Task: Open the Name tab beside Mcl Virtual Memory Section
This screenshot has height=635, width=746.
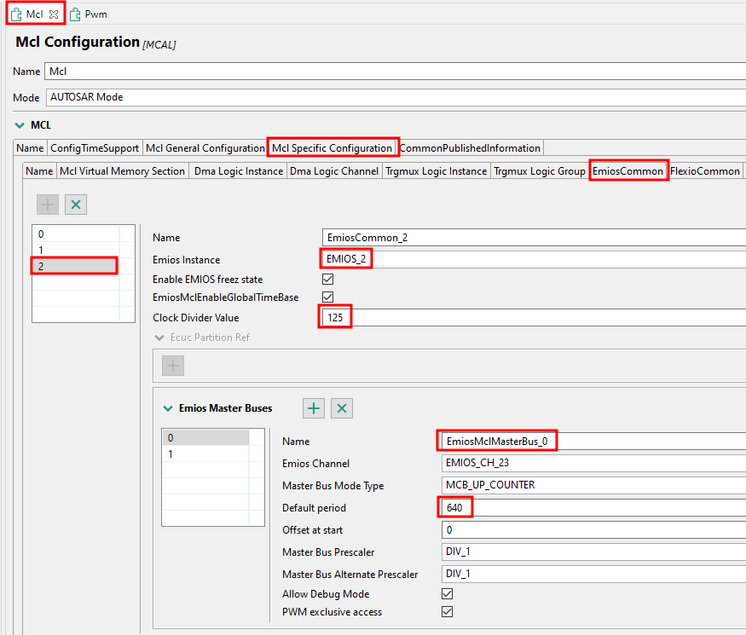Action: 39,171
